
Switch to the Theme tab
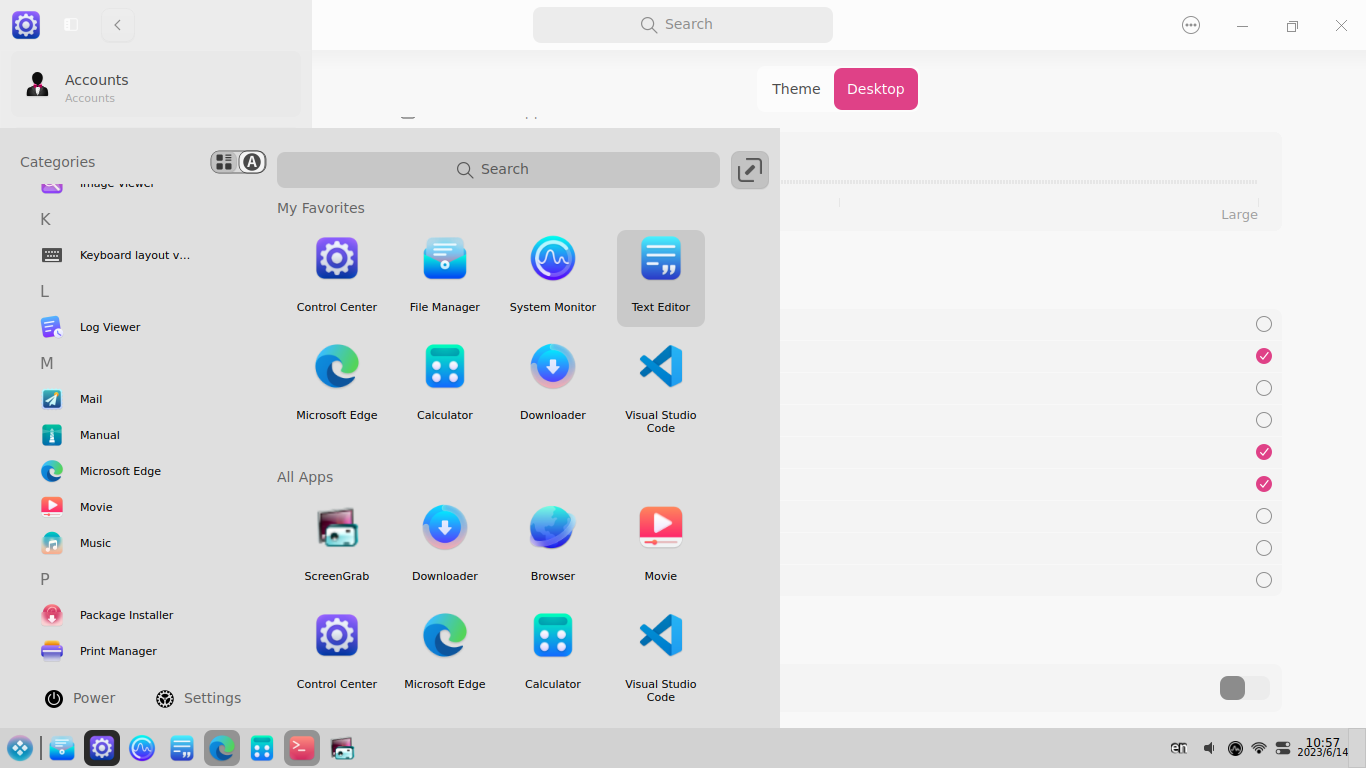[795, 88]
